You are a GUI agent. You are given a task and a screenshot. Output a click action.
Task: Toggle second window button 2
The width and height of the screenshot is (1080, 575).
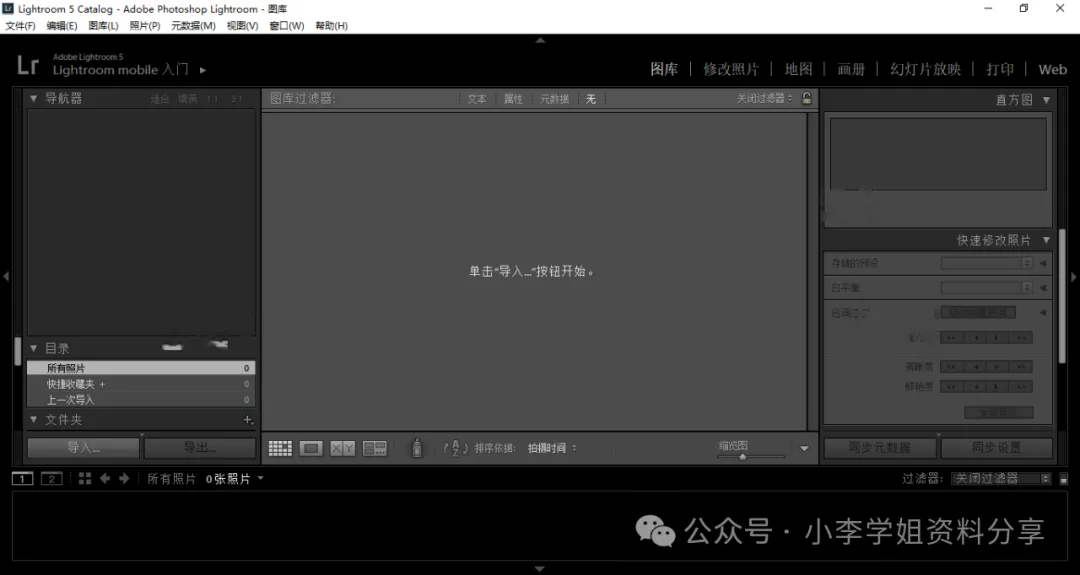click(52, 479)
